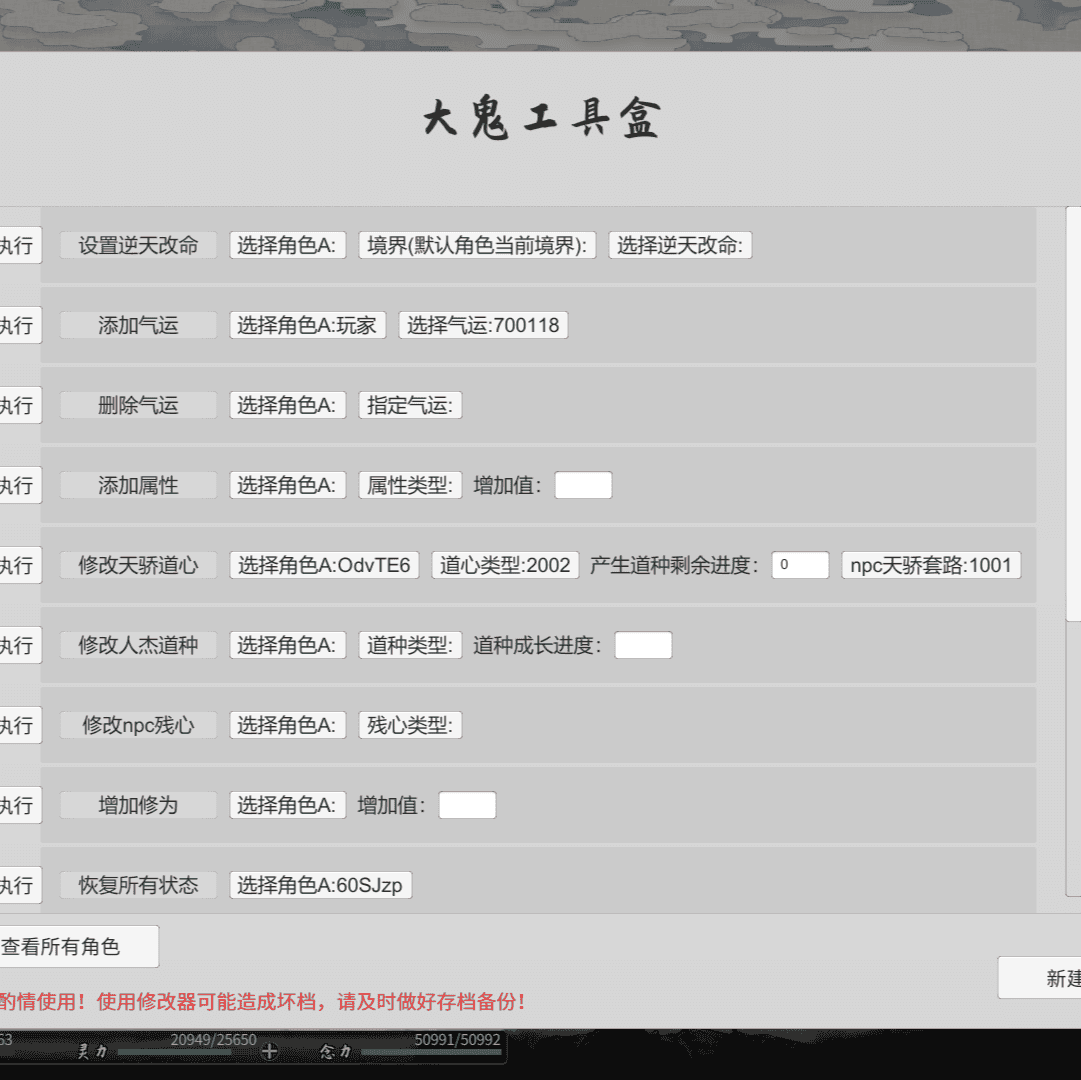Select the 修改人杰道种 function label

[138, 645]
